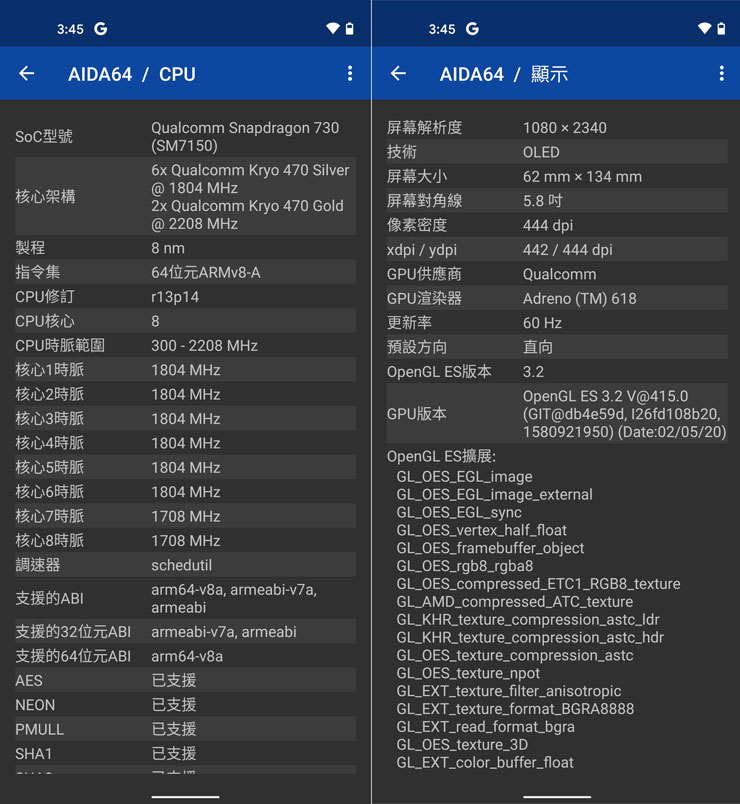Select the GPU渲染器 Adreno row
The height and width of the screenshot is (804, 740).
557,298
